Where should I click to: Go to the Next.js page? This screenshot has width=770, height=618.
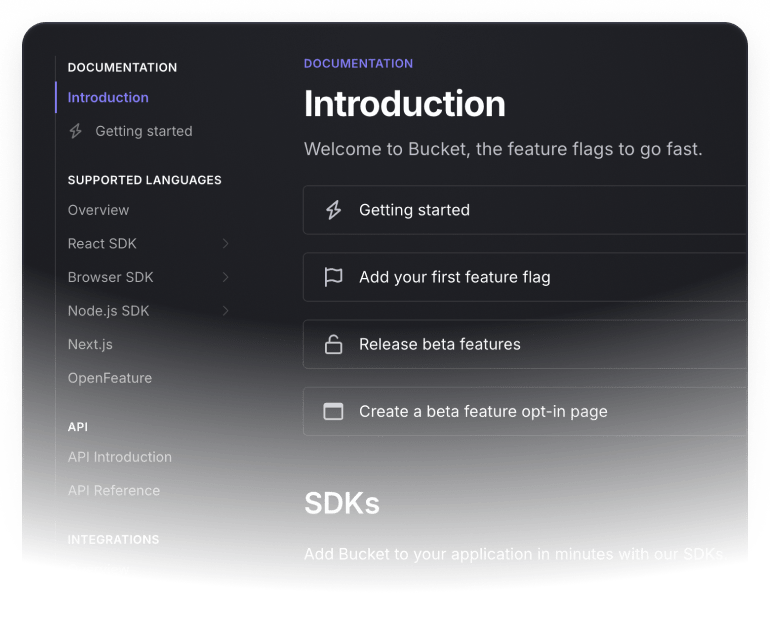[90, 344]
